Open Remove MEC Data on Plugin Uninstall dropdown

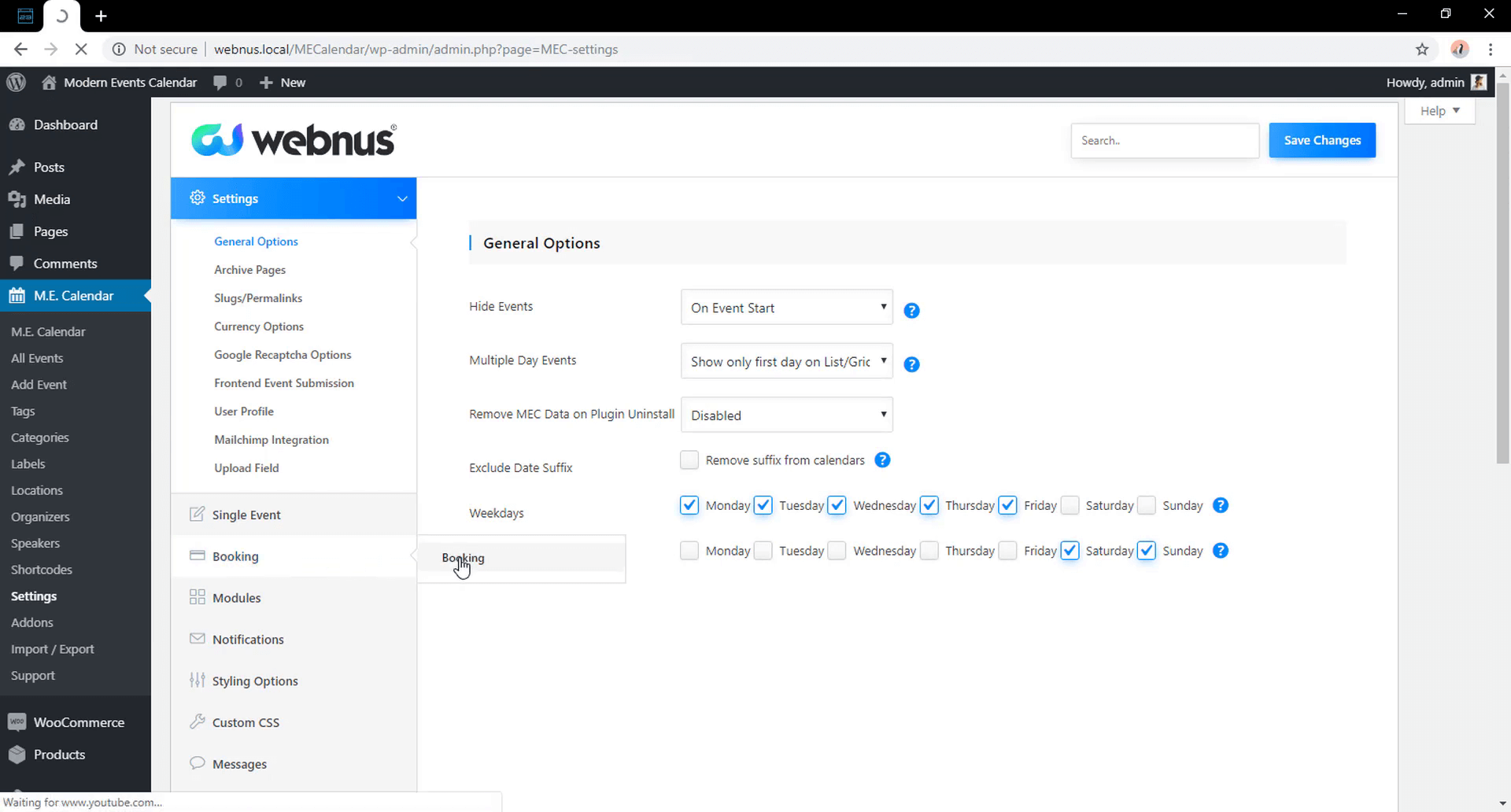(x=787, y=415)
